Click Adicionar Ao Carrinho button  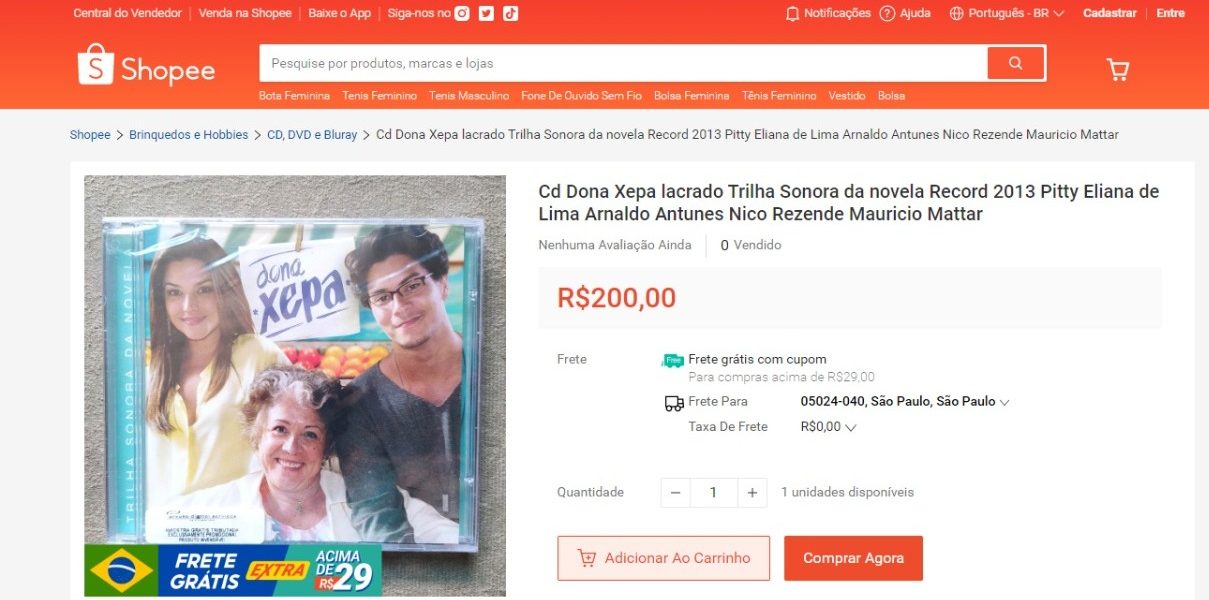(663, 558)
